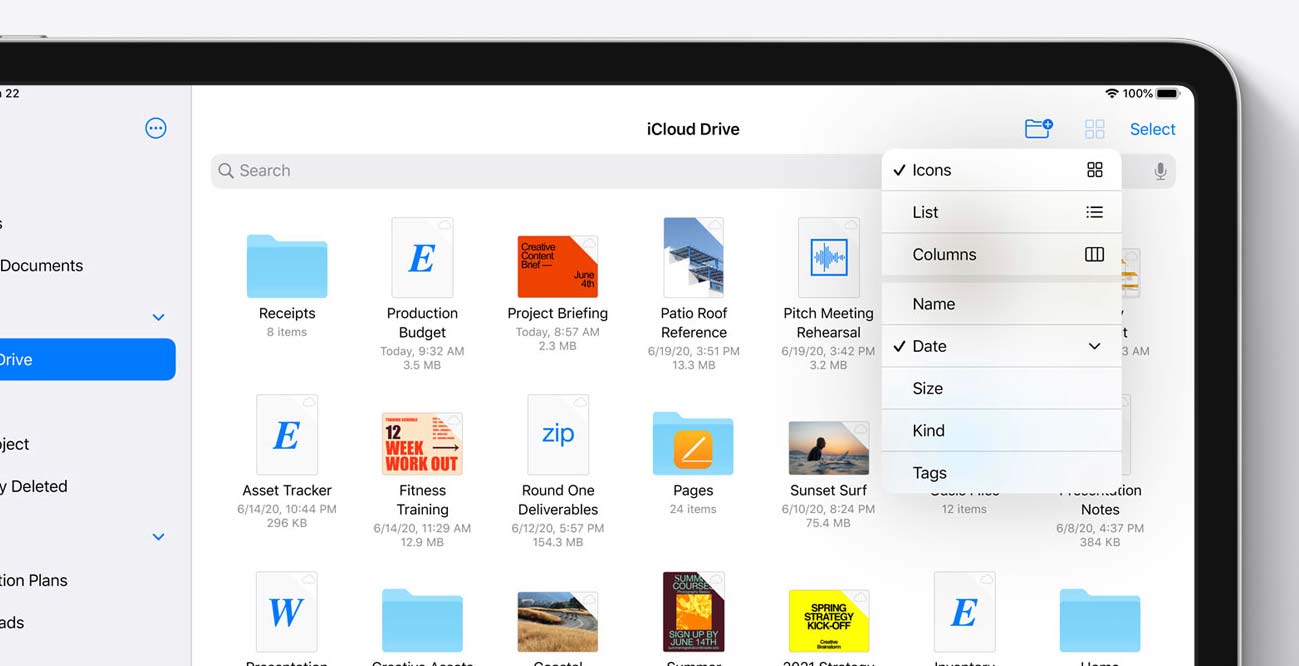Sort files by Size

tap(1001, 388)
